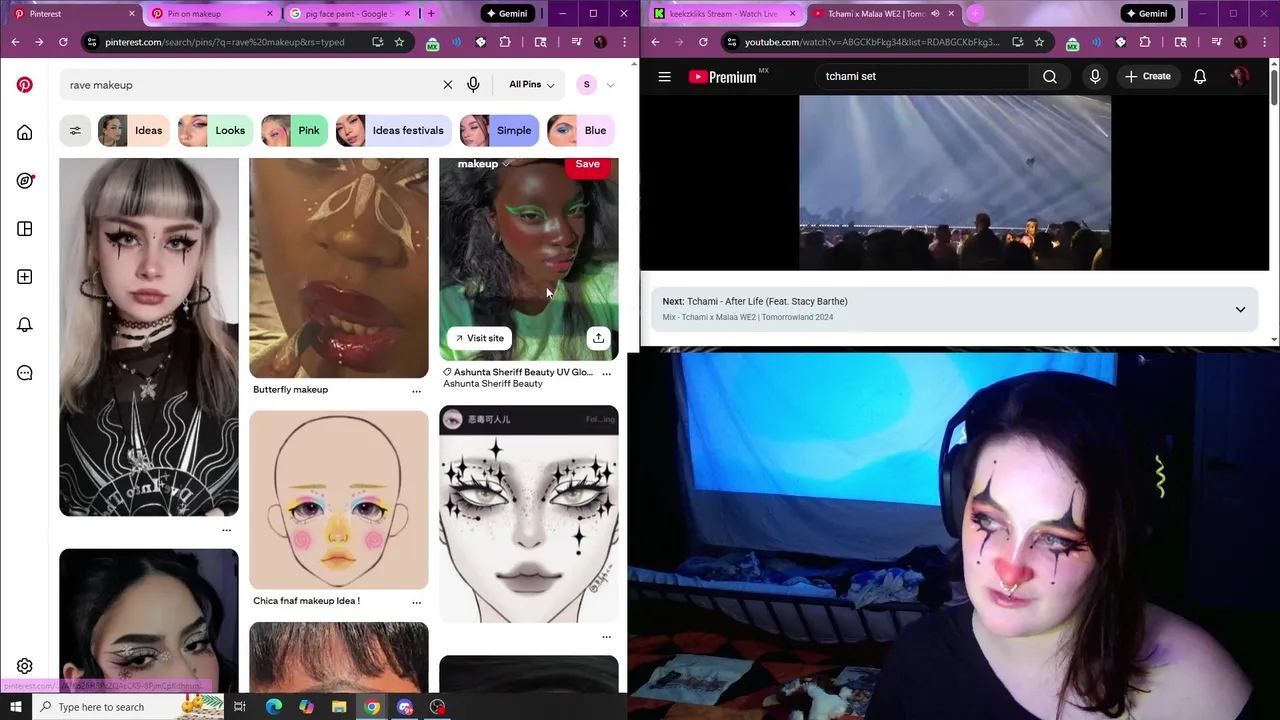Open YouTube hamburger guide menu
Viewport: 1280px width, 720px height.
(x=664, y=76)
